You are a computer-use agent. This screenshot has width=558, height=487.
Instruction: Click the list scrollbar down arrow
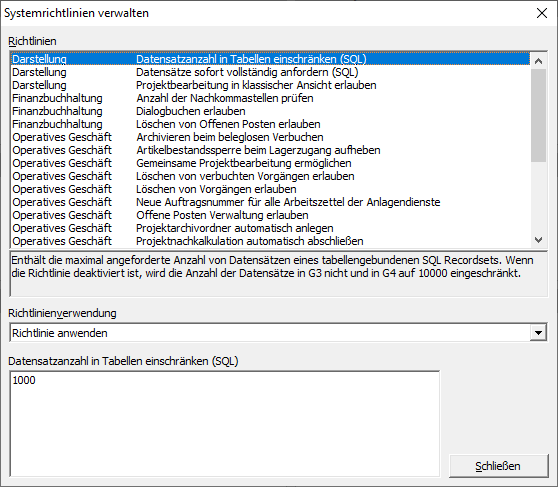(x=538, y=240)
